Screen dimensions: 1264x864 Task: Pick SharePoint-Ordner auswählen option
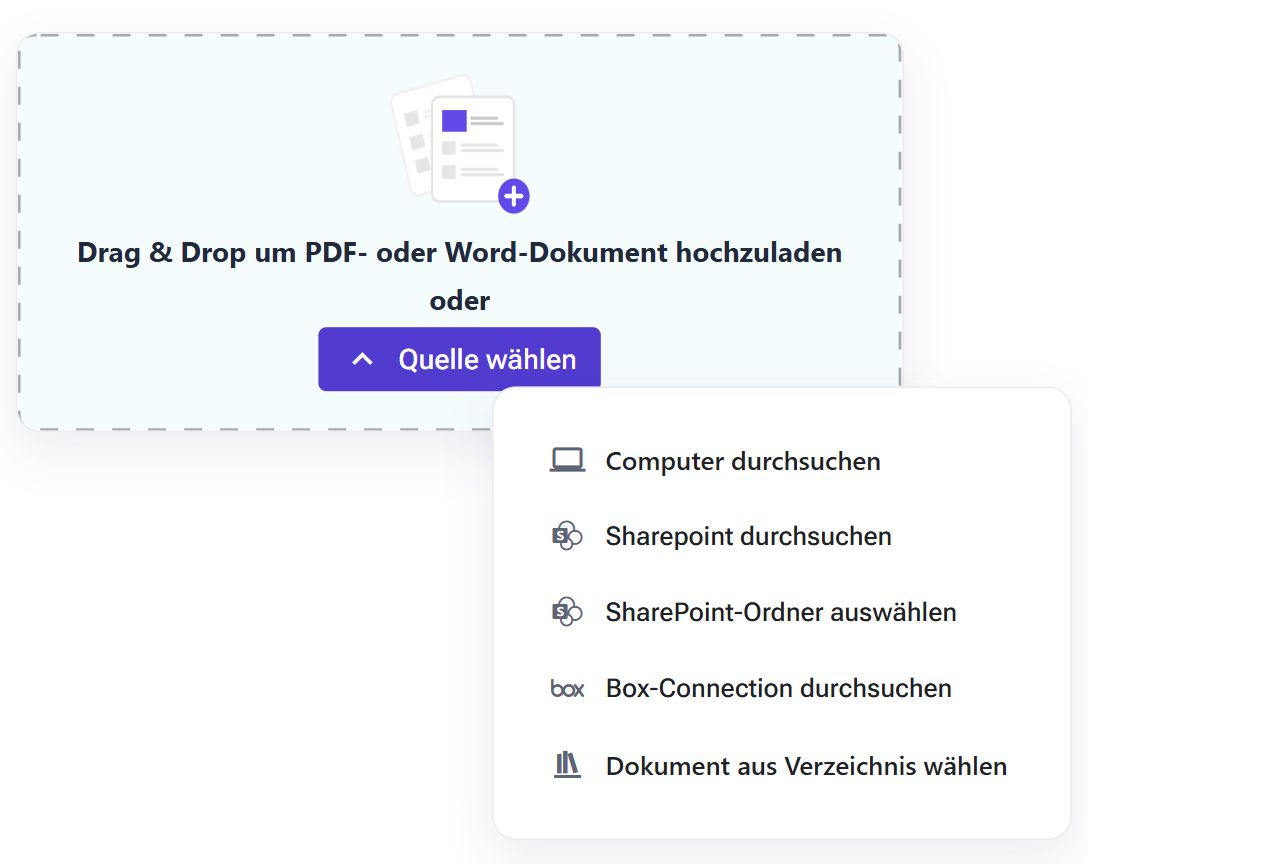click(x=781, y=611)
